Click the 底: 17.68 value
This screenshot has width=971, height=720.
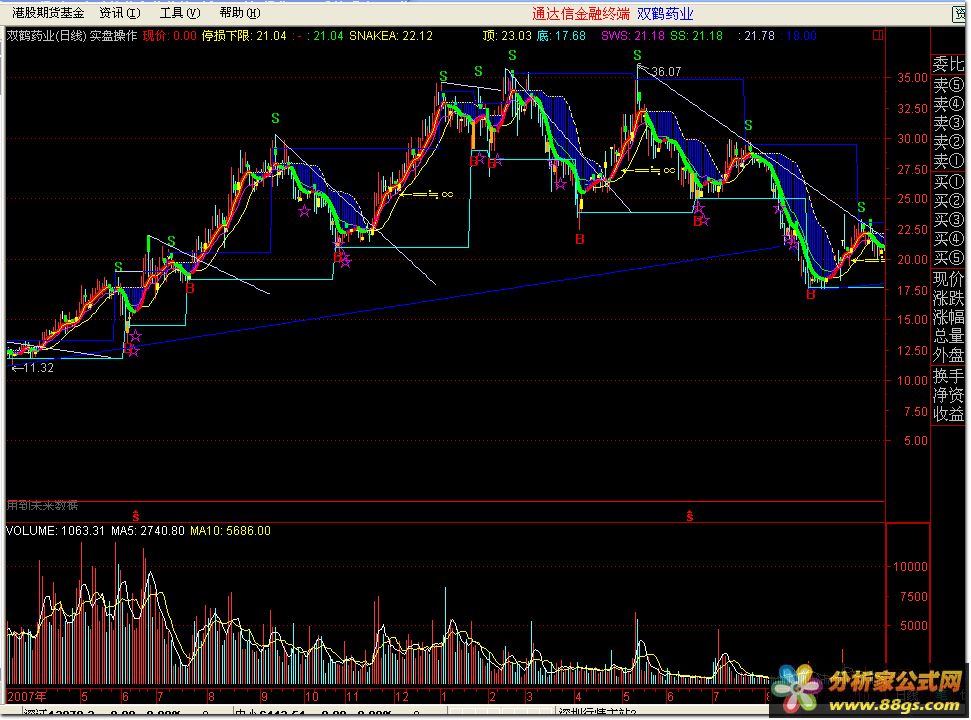(x=561, y=36)
